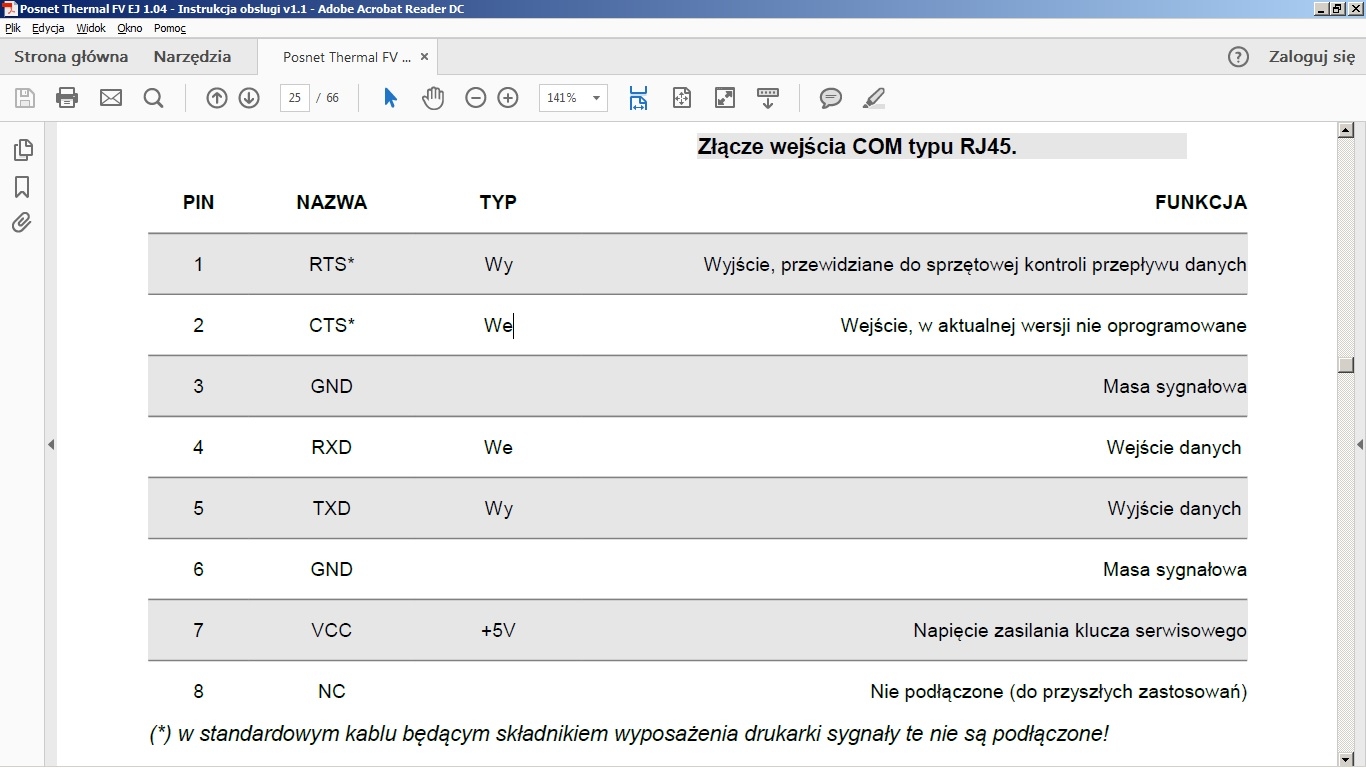Send the file by email with the envelope icon
Image resolution: width=1366 pixels, height=768 pixels.
coord(111,98)
